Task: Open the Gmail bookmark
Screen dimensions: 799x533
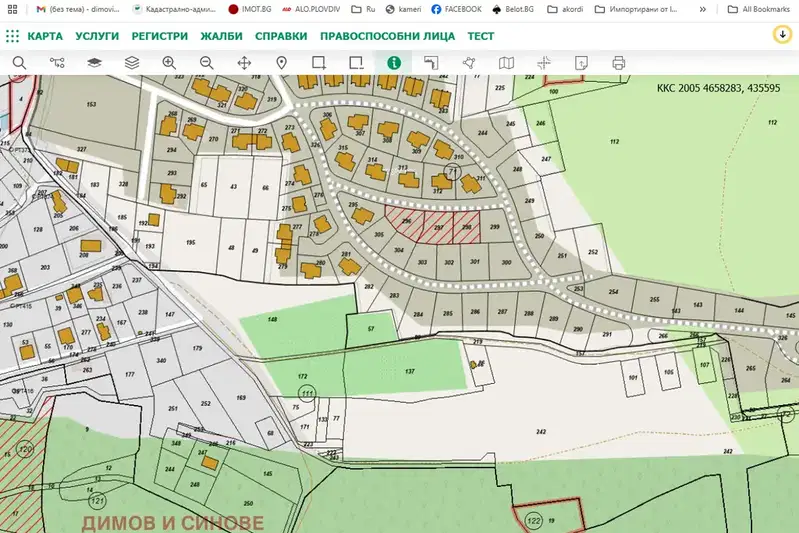Action: (77, 9)
